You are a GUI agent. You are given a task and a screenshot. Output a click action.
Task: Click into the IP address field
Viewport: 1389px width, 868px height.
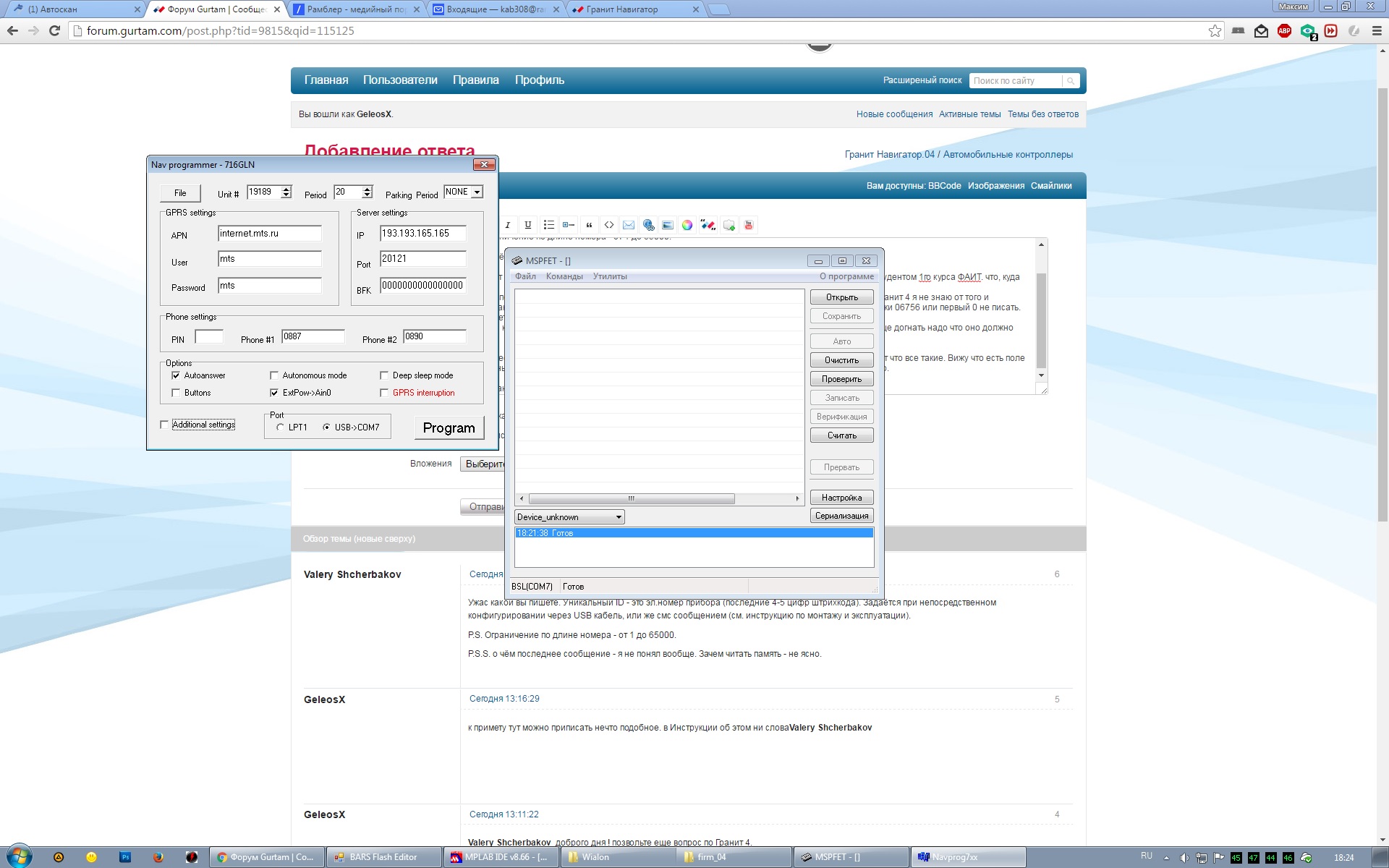click(x=422, y=234)
